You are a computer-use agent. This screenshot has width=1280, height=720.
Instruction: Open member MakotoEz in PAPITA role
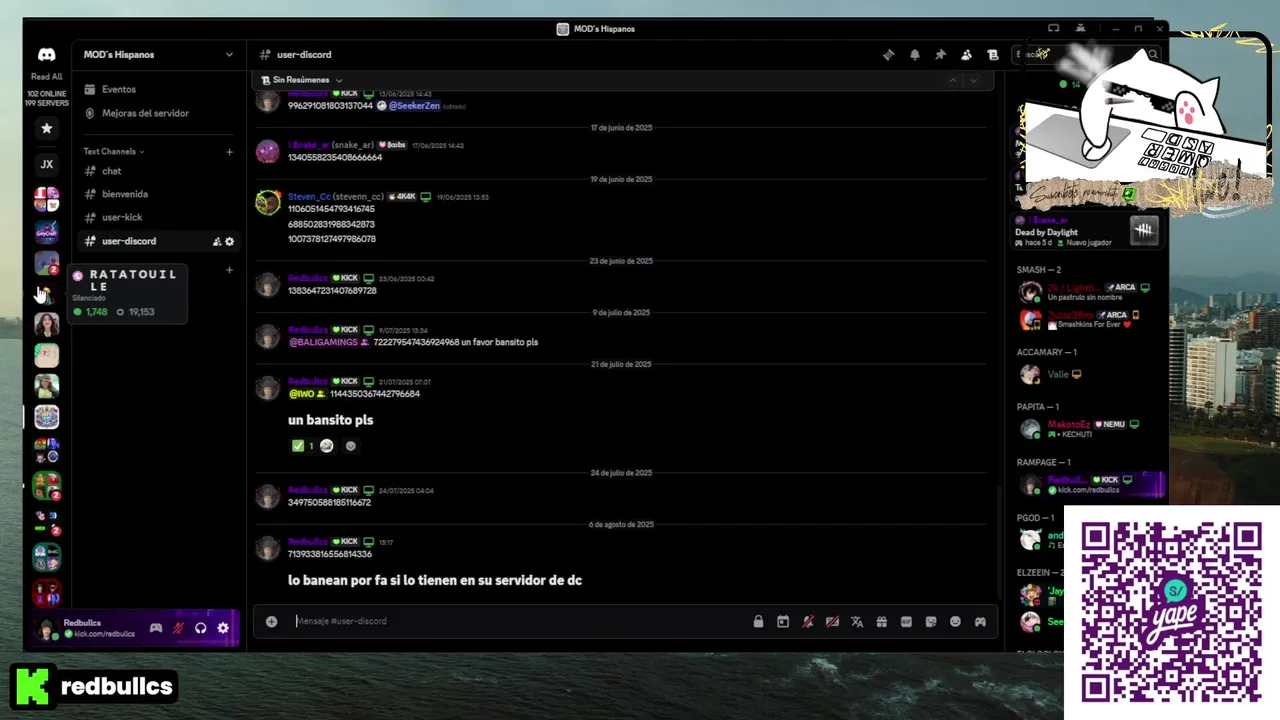(1087, 429)
